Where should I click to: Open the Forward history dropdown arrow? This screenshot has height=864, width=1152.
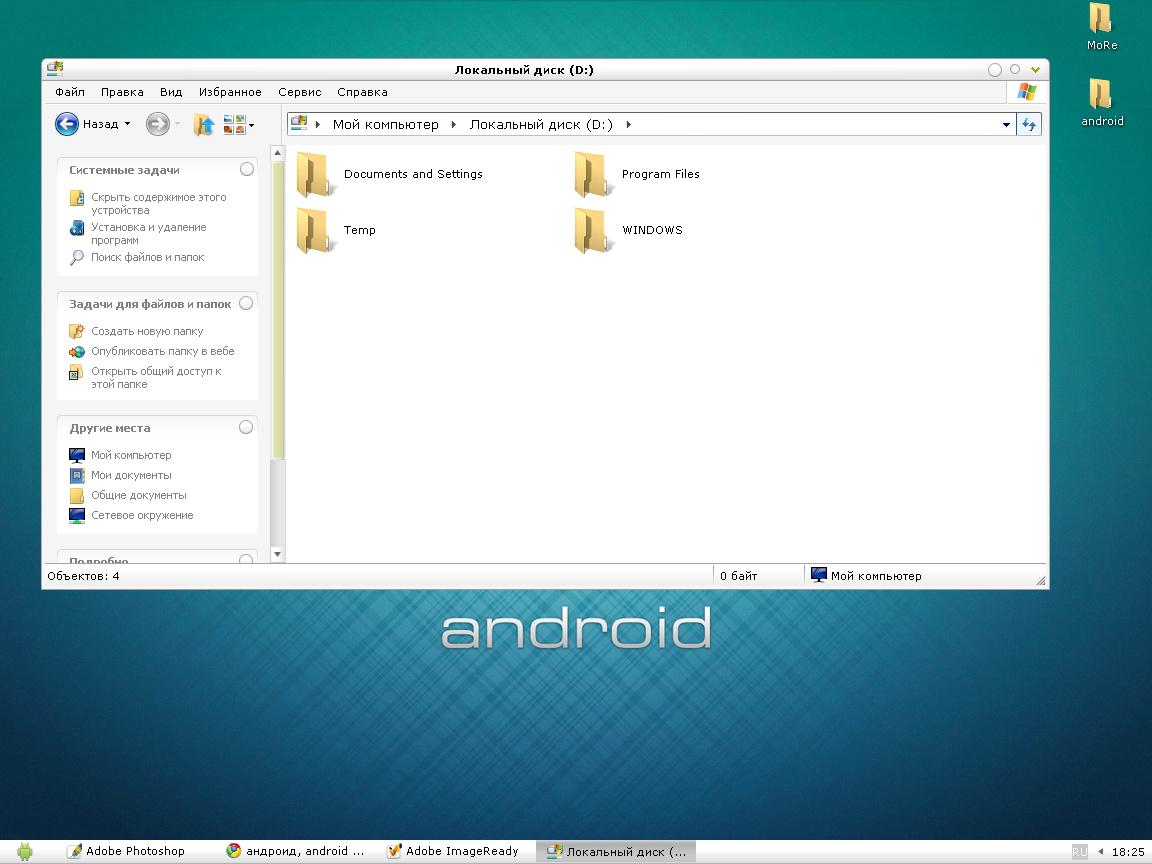coord(177,124)
